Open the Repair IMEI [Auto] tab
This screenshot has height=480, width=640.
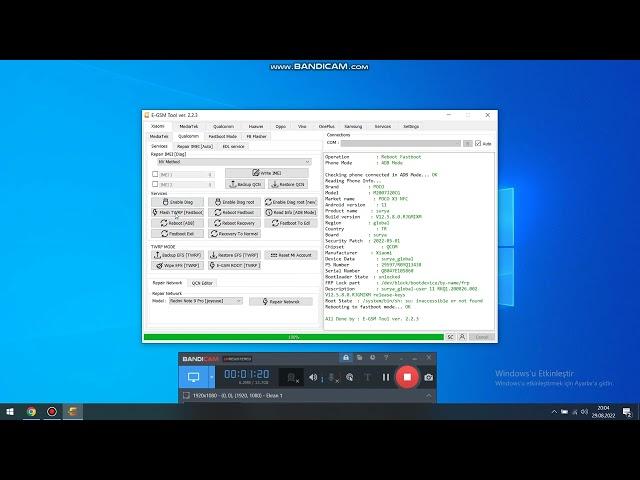(195, 147)
